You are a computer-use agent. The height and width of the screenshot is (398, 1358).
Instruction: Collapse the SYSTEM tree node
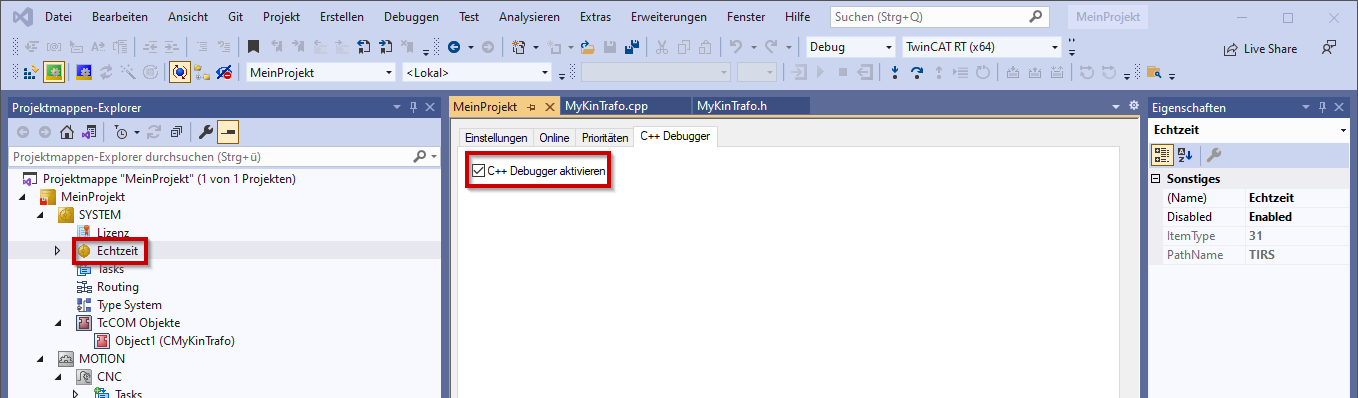coord(39,214)
